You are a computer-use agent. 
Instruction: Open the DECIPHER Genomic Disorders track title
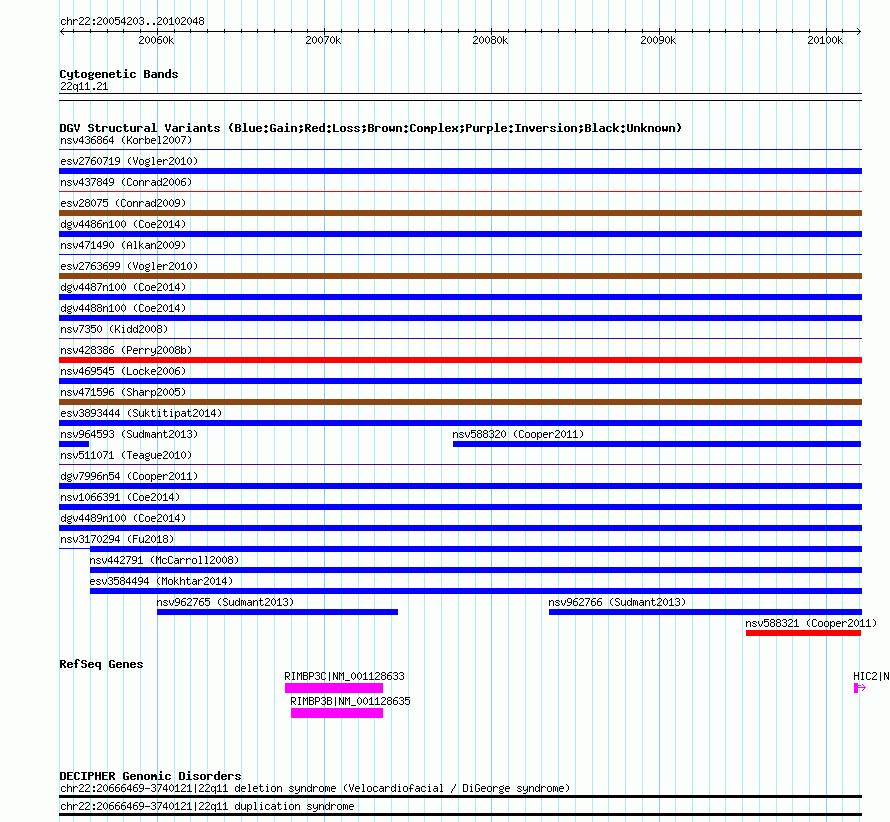click(150, 776)
